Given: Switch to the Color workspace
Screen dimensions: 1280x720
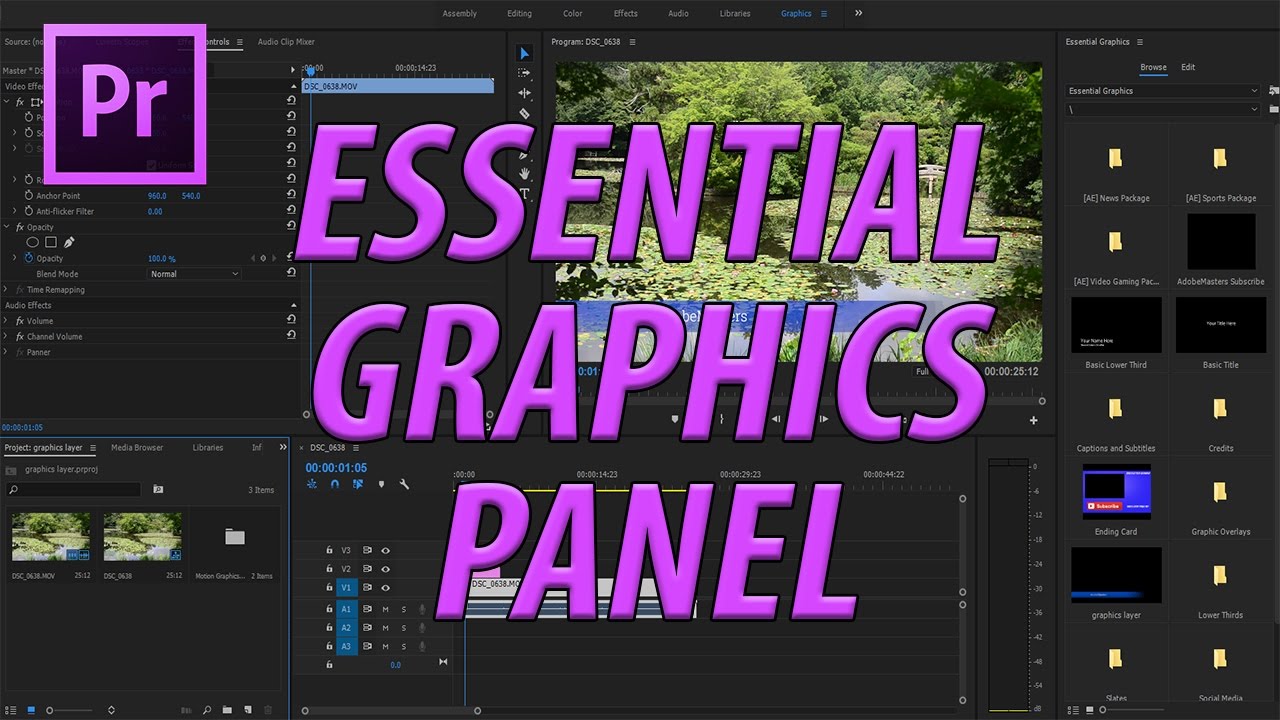Looking at the screenshot, I should coord(573,13).
